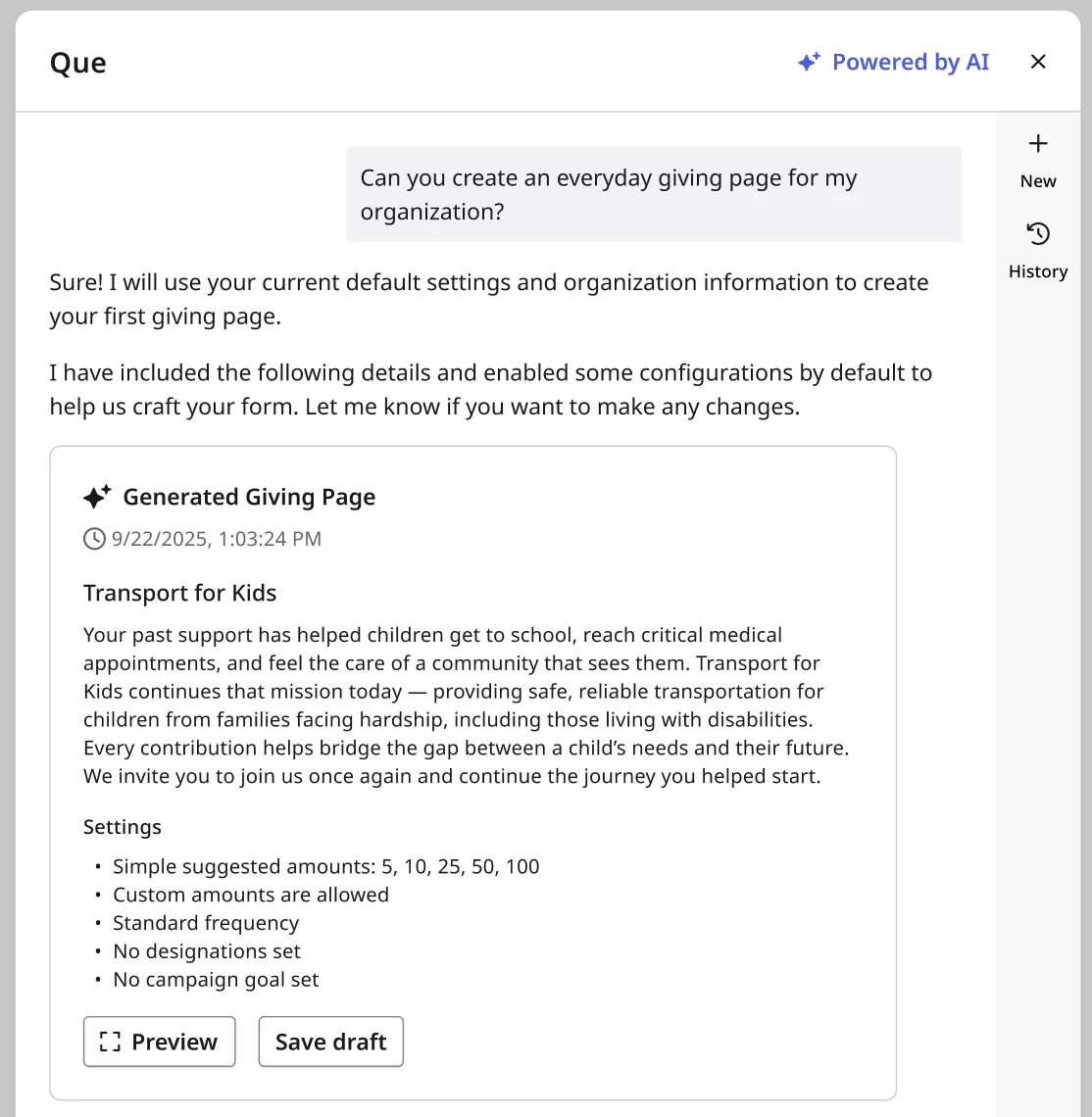
Task: Click the sparkle icon next to Generated Giving Page
Action: click(x=97, y=497)
